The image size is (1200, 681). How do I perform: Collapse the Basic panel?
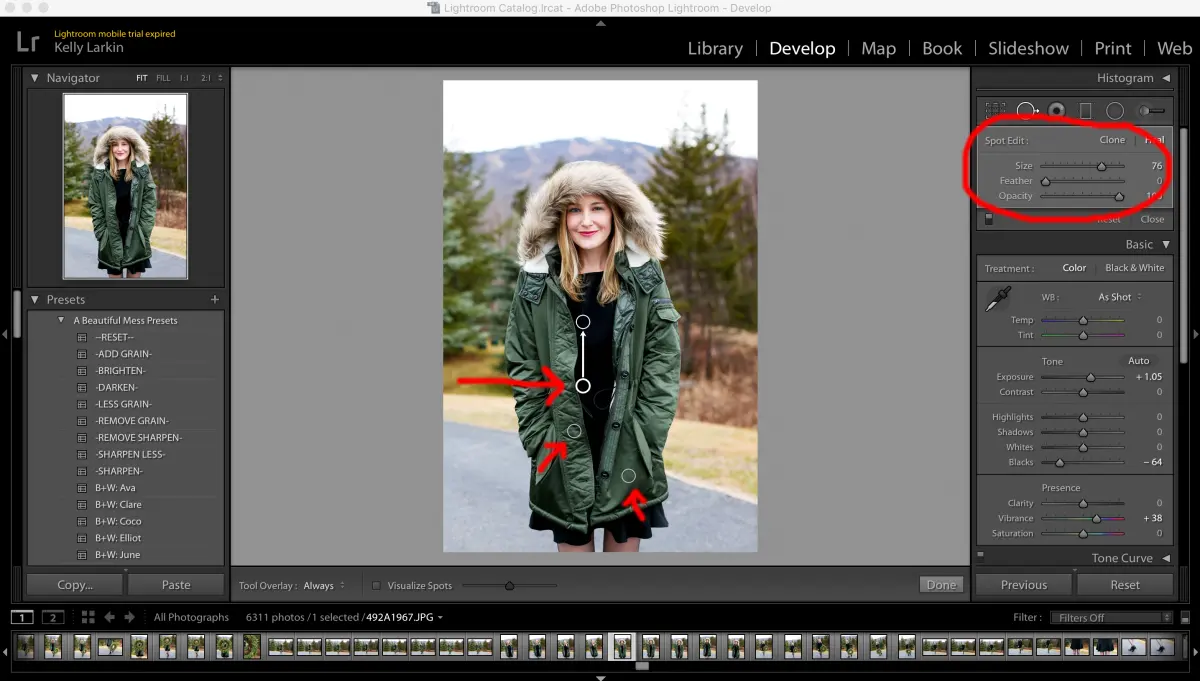pos(1165,244)
